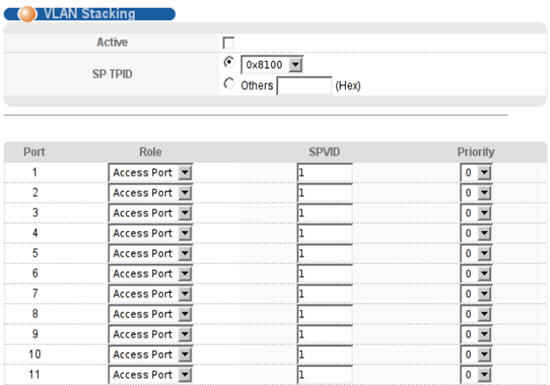
Task: Click the Priority column header
Action: [x=476, y=152]
